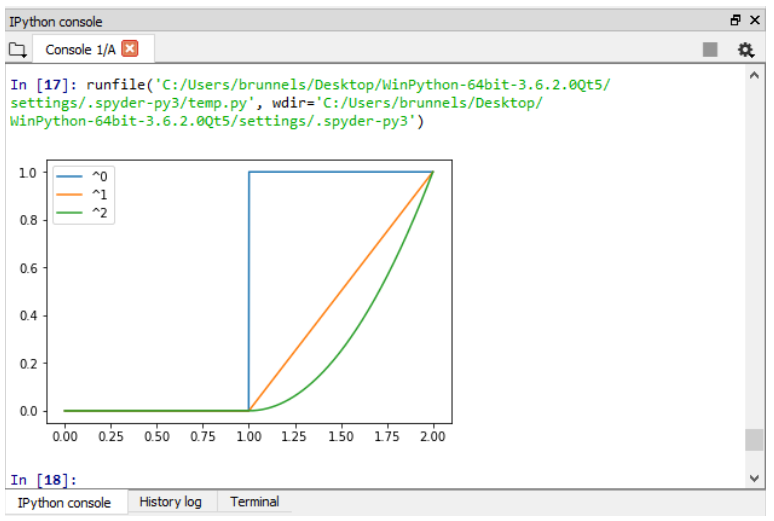Click the browse tabs folder icon

[x=18, y=50]
